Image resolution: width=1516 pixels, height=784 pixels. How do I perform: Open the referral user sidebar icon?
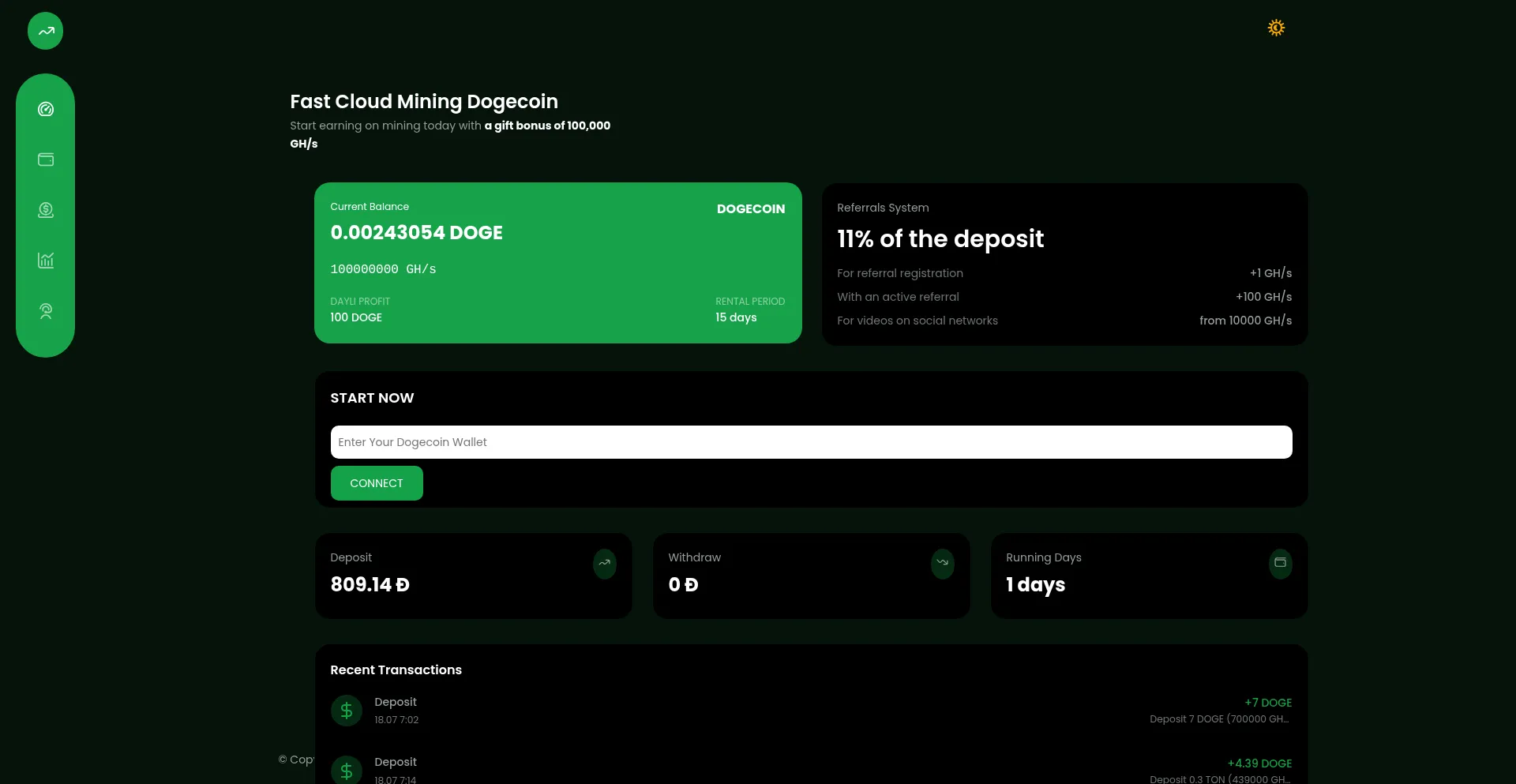pyautogui.click(x=46, y=311)
